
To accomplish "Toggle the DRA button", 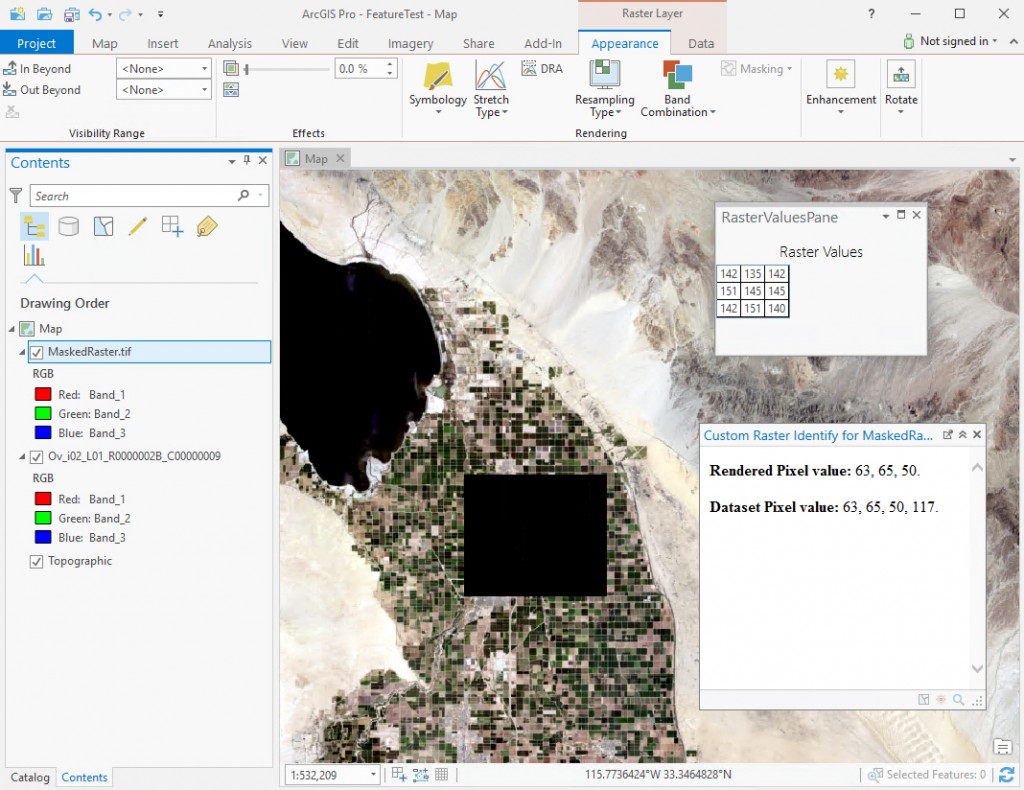I will tap(542, 69).
